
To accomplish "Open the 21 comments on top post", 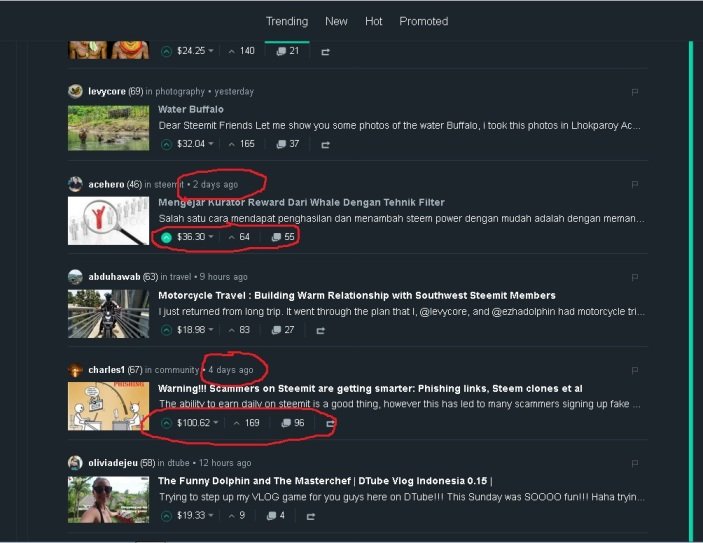I will (287, 51).
